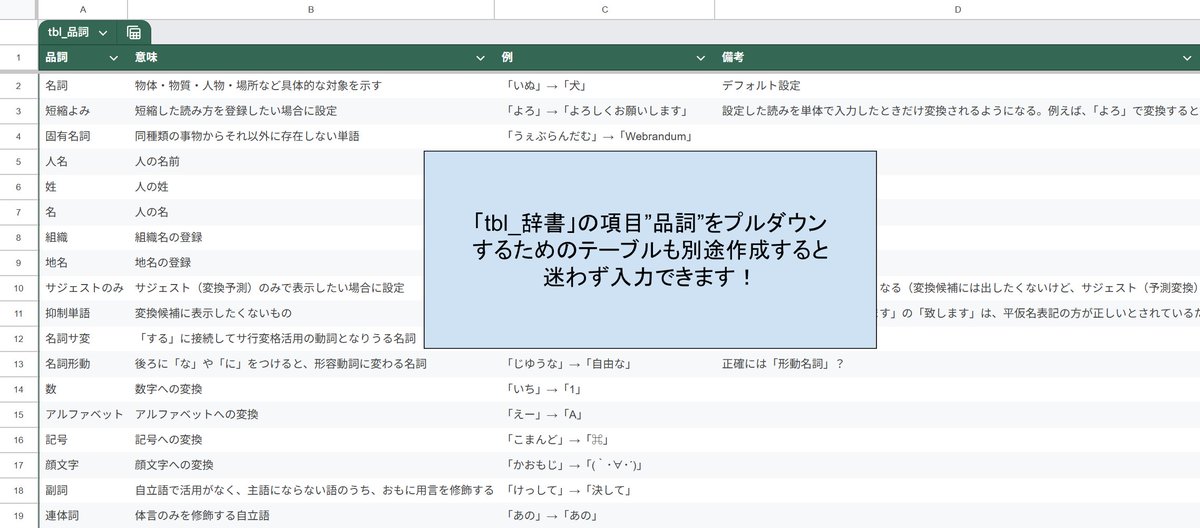Click the 記号への変換 cell
This screenshot has height=528, width=1200.
point(311,440)
